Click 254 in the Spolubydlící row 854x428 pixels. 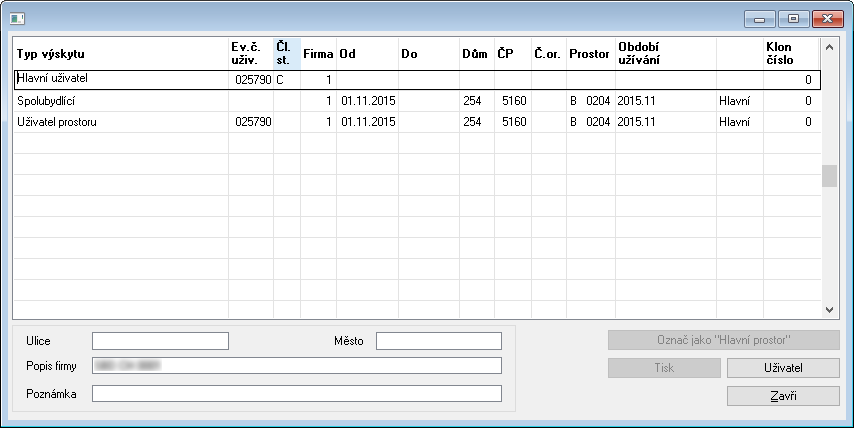(x=472, y=101)
